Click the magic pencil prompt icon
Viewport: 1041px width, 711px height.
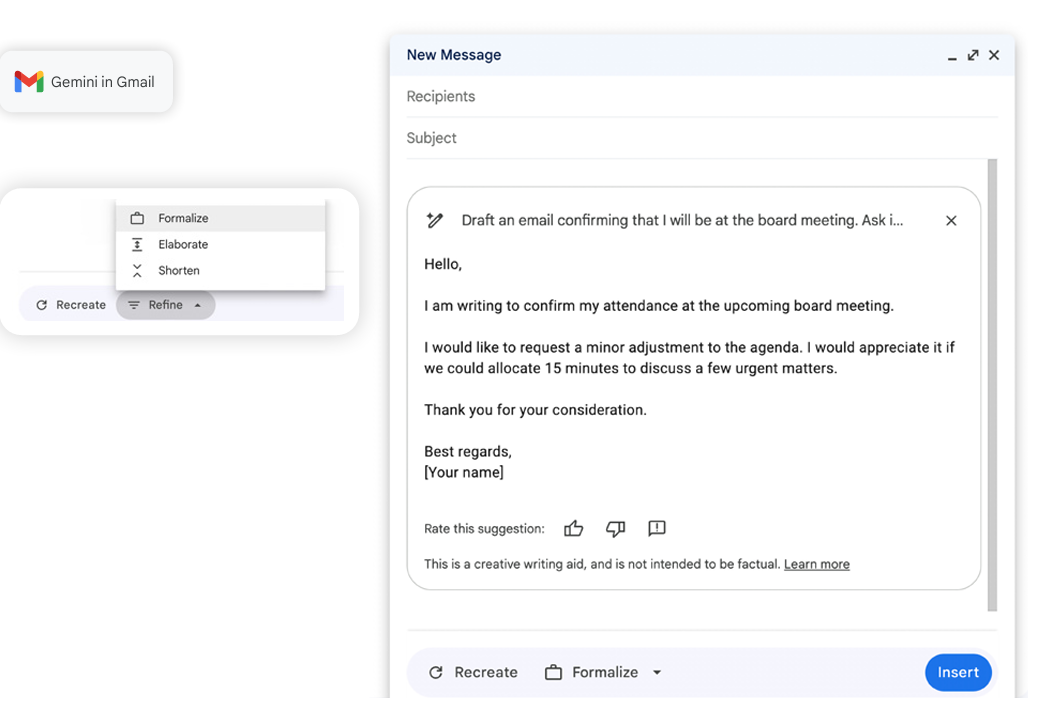click(435, 221)
